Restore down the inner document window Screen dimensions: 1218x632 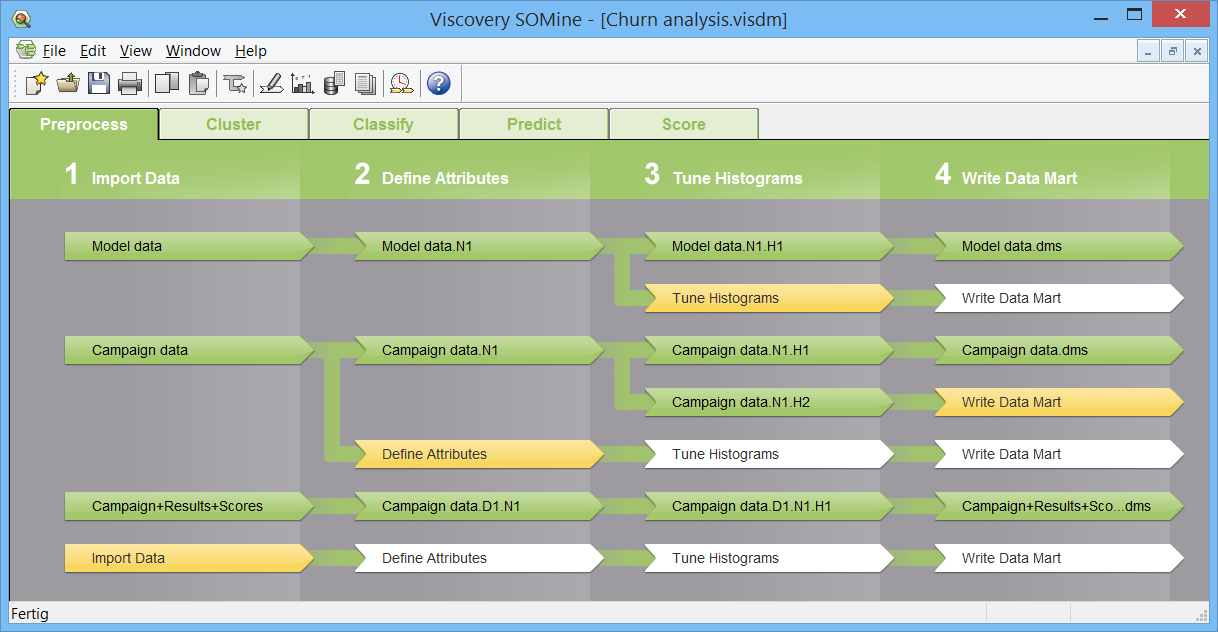[x=1172, y=51]
